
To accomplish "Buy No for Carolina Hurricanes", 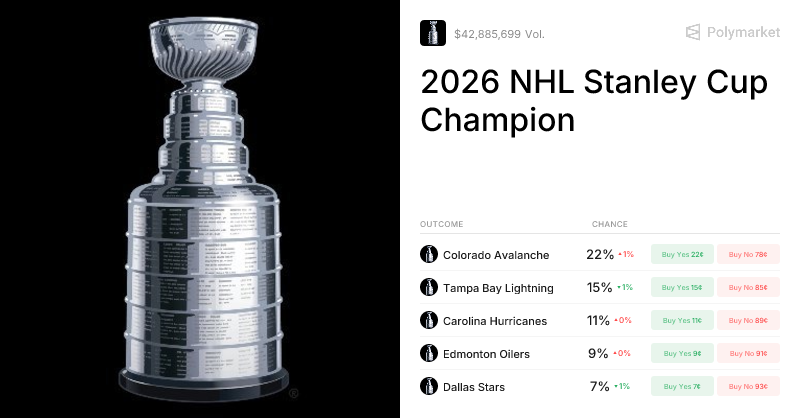I will point(748,321).
